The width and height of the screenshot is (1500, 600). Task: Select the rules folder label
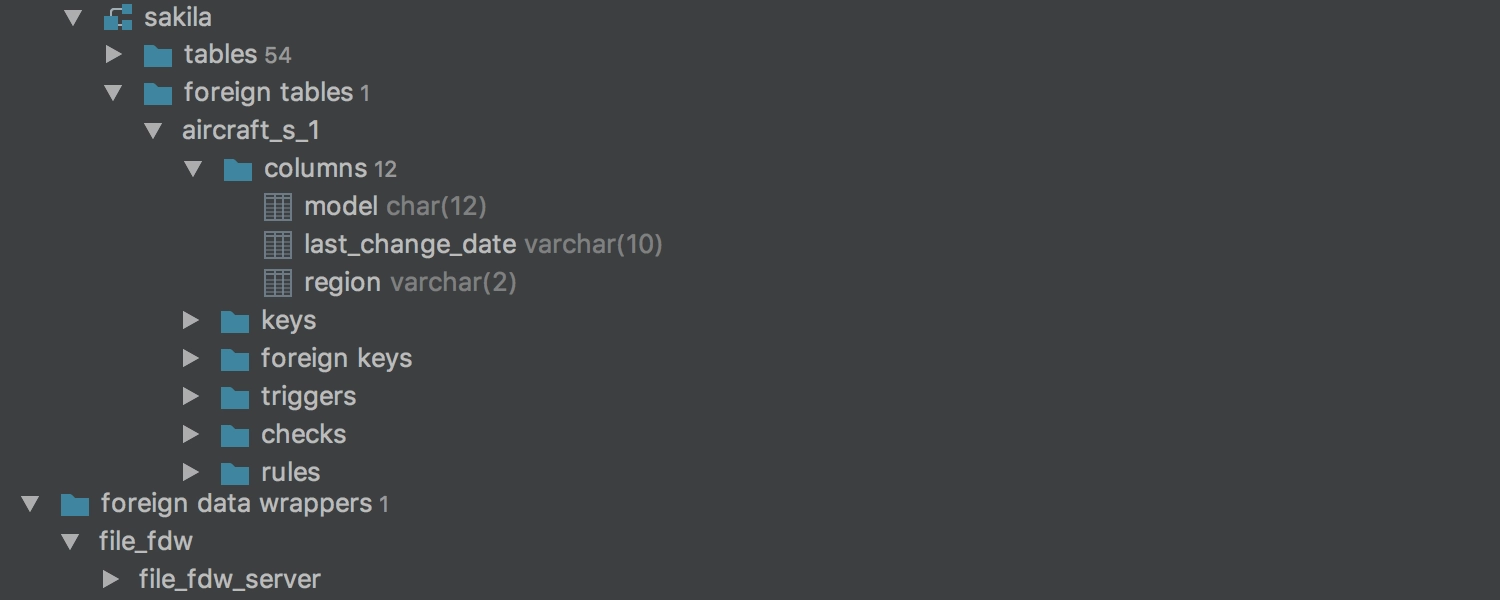pyautogui.click(x=290, y=472)
